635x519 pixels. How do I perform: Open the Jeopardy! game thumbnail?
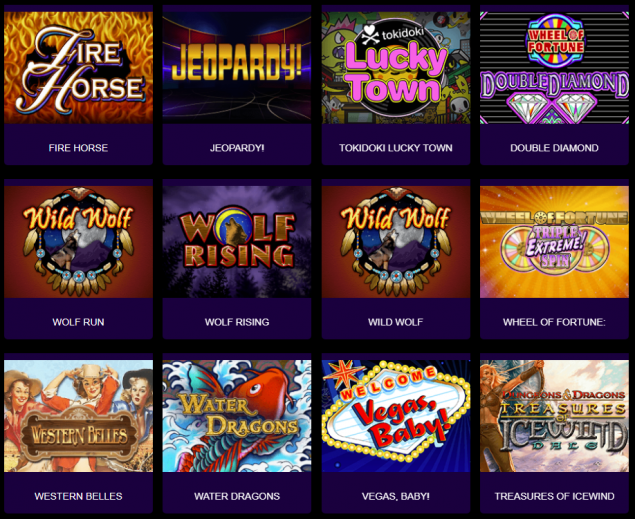point(237,68)
